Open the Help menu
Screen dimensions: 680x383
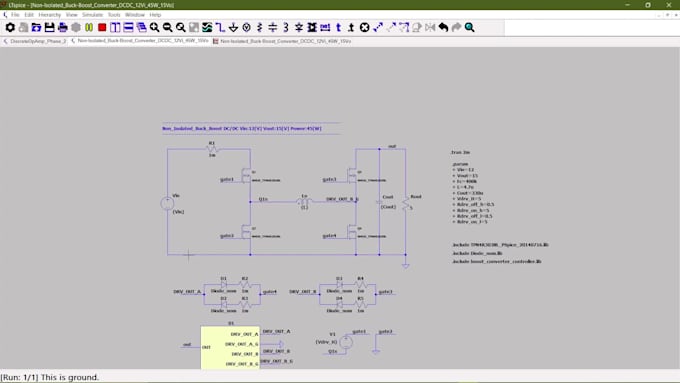coord(155,15)
